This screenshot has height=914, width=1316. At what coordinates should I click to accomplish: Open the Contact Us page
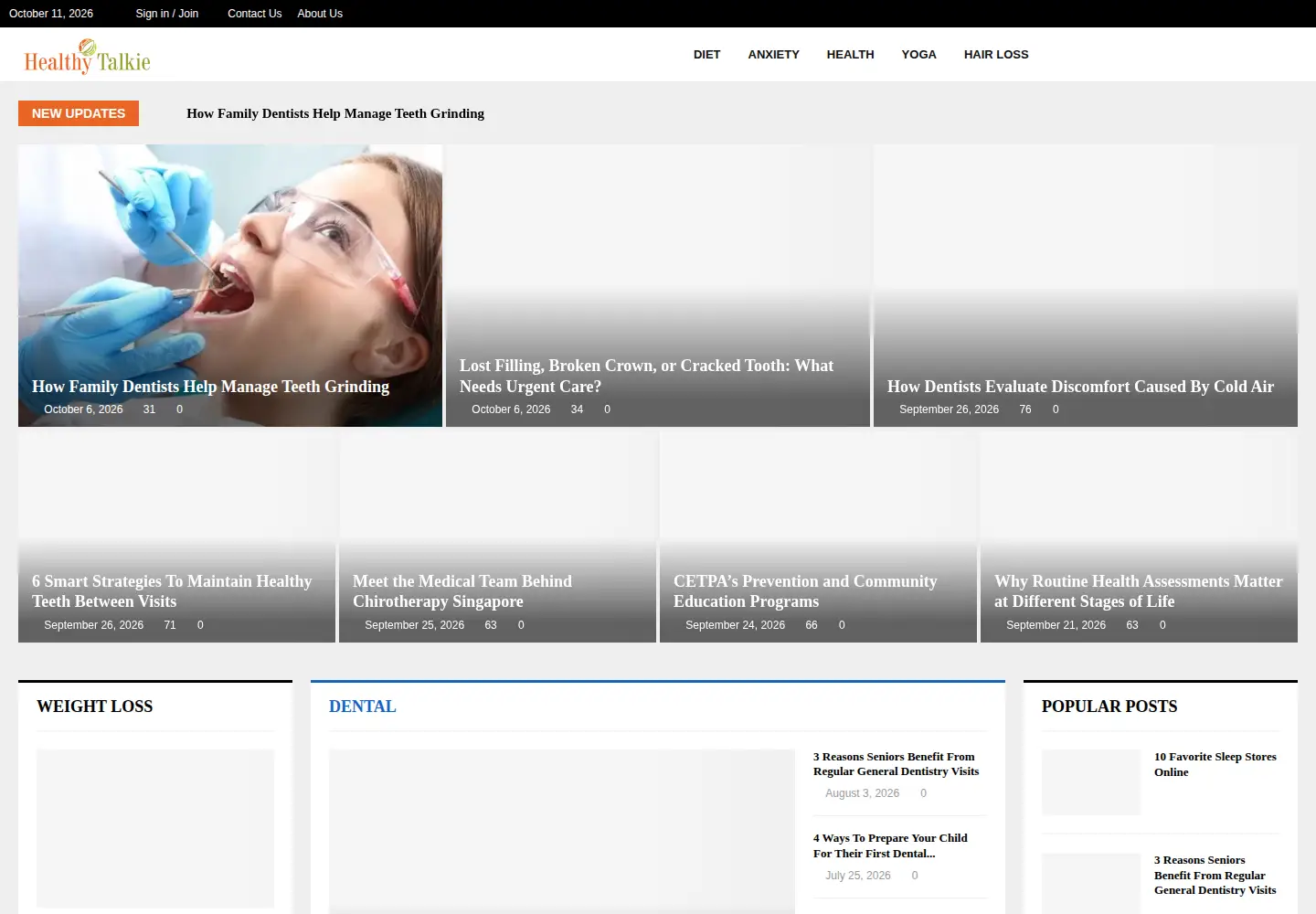tap(254, 14)
